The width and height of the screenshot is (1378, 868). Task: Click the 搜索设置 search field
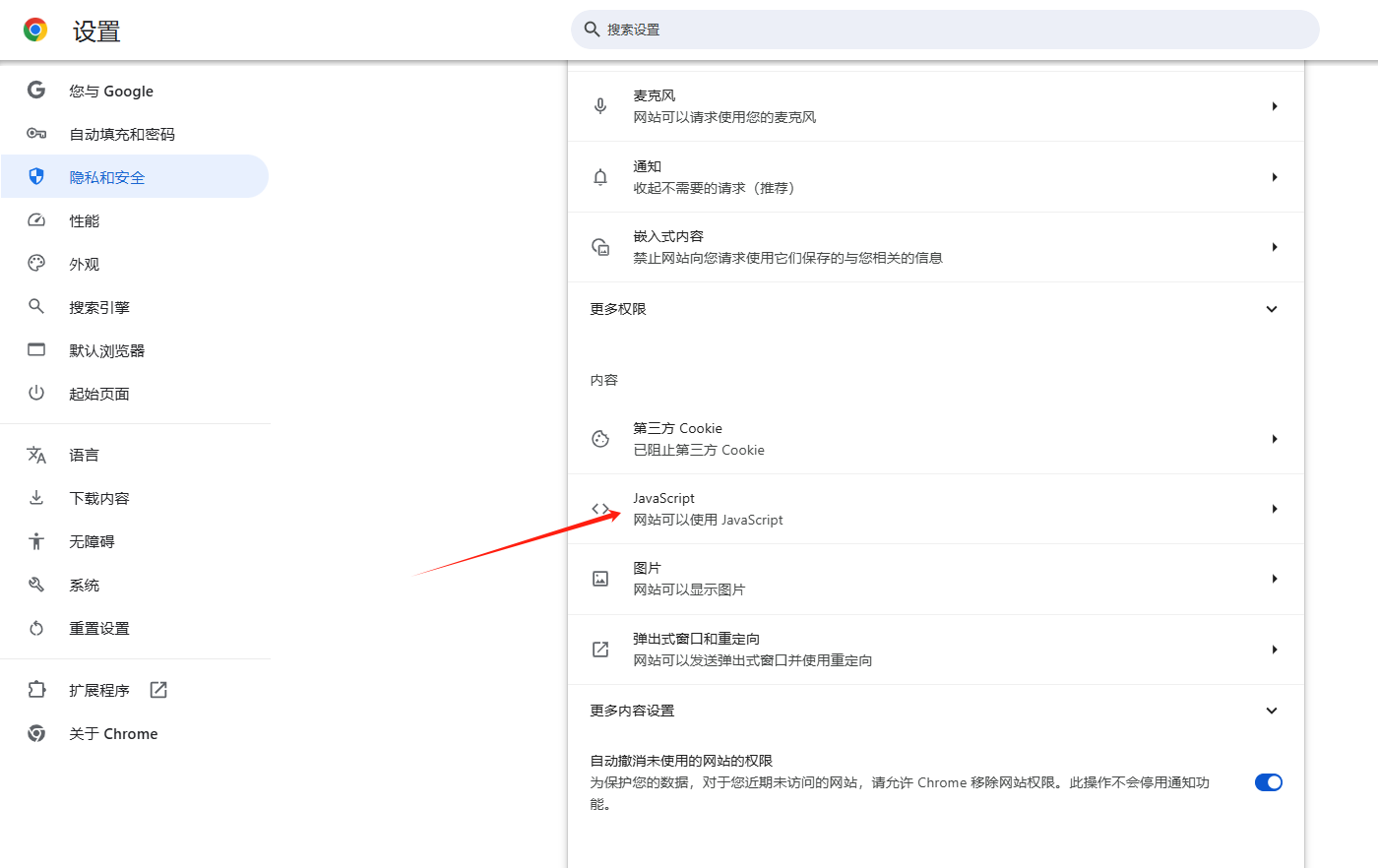pyautogui.click(x=945, y=30)
